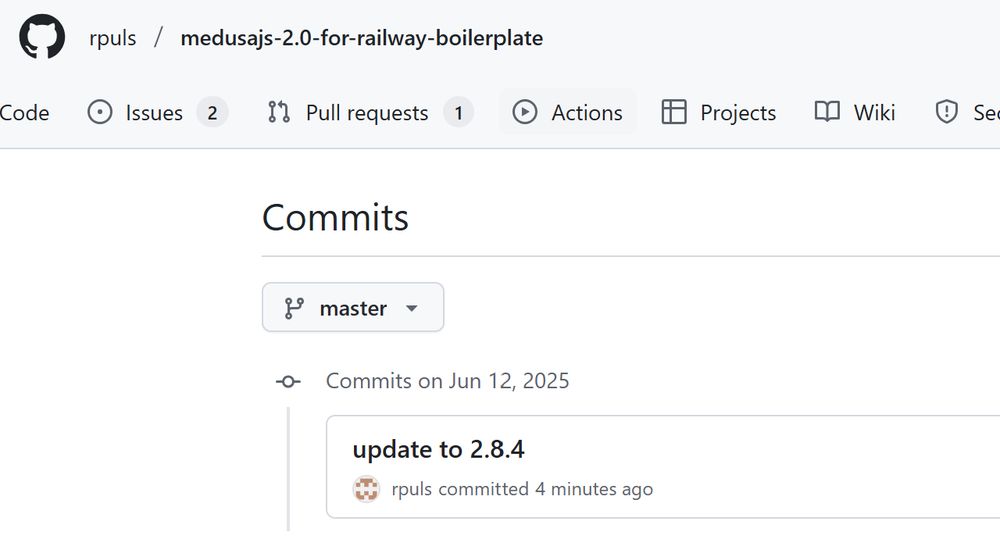The height and width of the screenshot is (539, 1000).
Task: Click the Actions play icon
Action: 525,112
